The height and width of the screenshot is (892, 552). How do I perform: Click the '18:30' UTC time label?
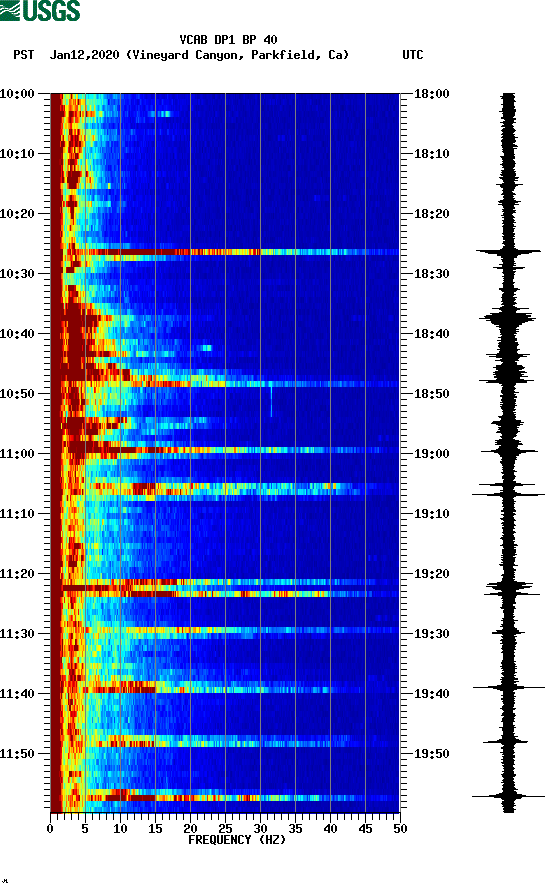pyautogui.click(x=431, y=274)
